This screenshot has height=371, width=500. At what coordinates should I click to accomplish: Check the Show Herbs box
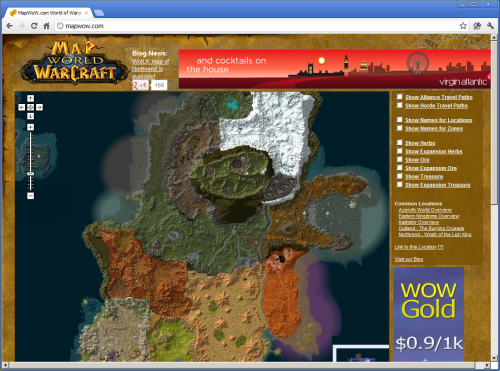(399, 142)
